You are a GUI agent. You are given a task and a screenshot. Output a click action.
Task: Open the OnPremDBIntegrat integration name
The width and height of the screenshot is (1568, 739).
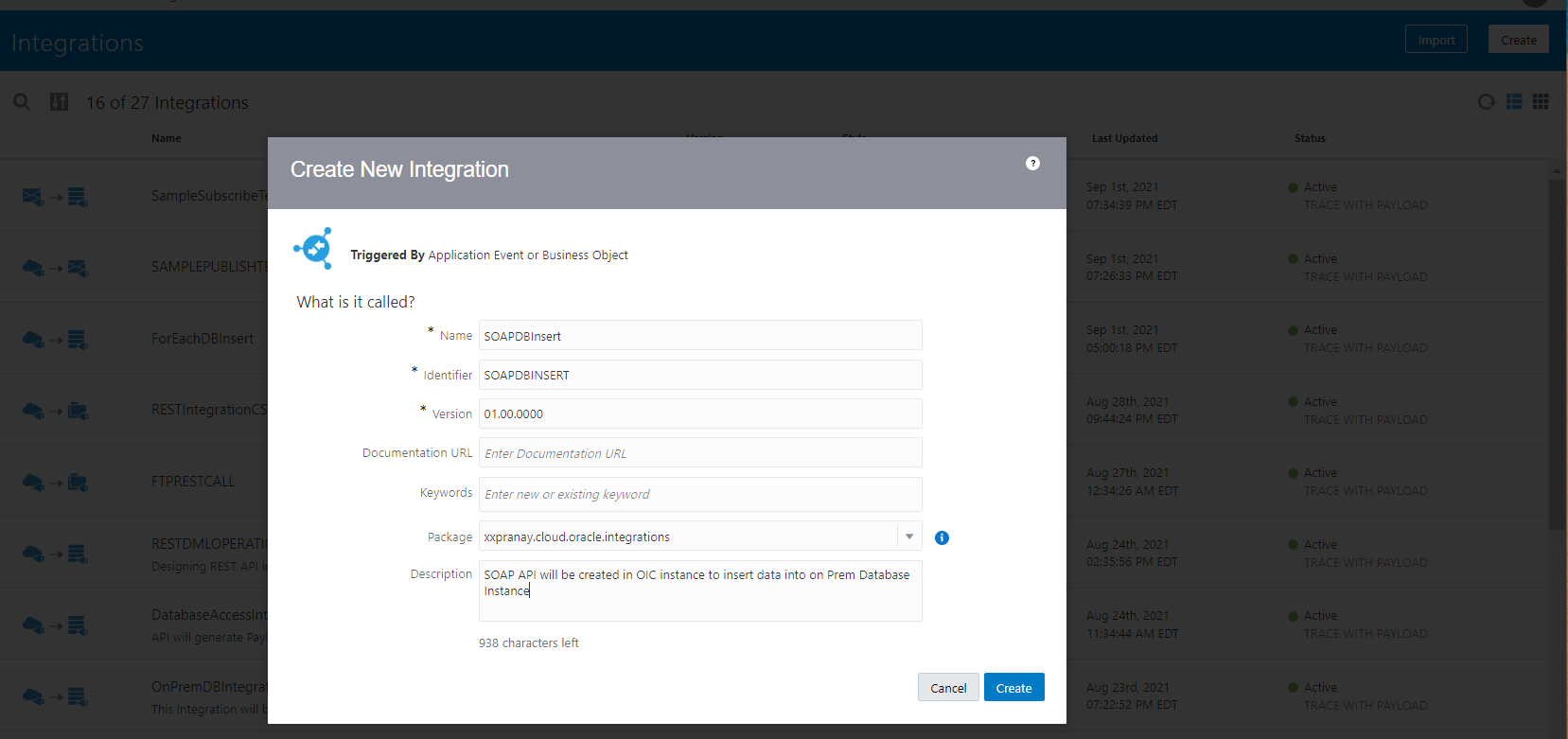pos(209,687)
